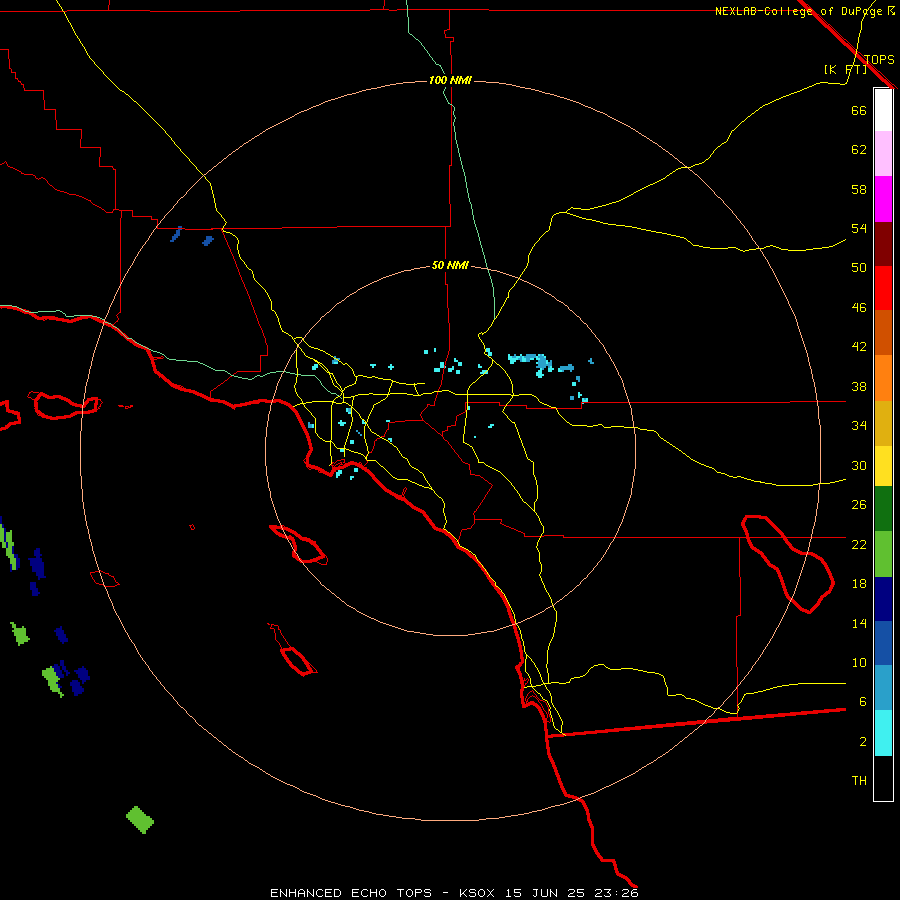Click the legend value 54
The width and height of the screenshot is (900, 900).
(x=859, y=228)
